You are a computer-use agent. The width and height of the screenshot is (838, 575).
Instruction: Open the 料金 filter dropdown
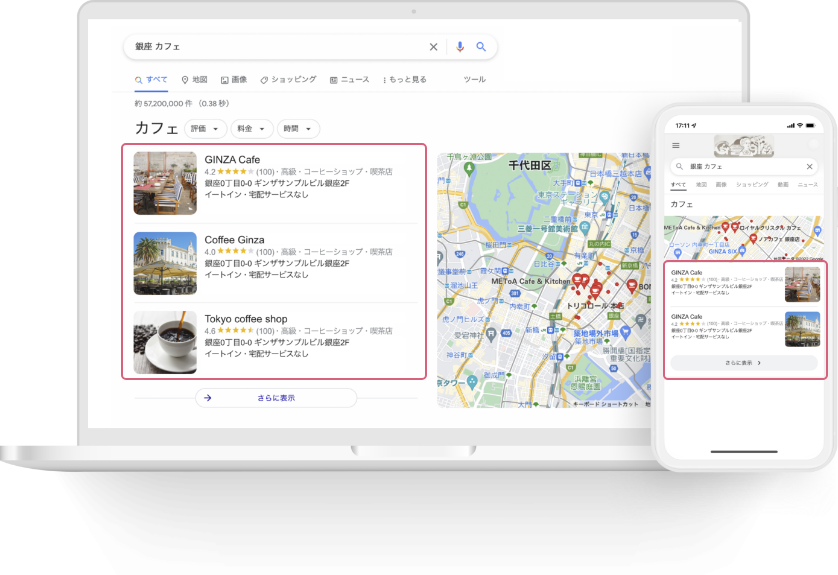252,129
